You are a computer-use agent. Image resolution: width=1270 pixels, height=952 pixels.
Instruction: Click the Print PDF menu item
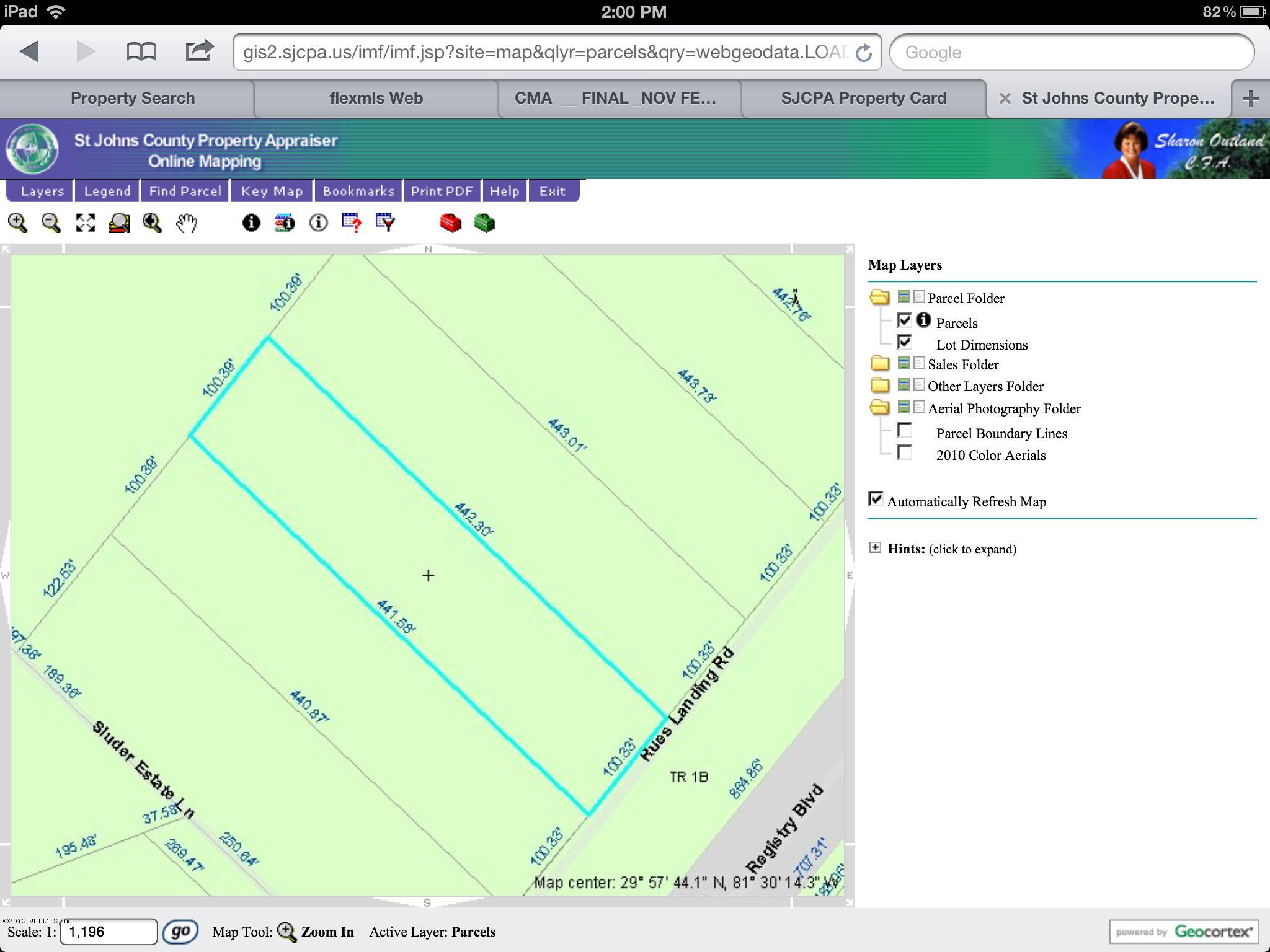click(x=442, y=191)
